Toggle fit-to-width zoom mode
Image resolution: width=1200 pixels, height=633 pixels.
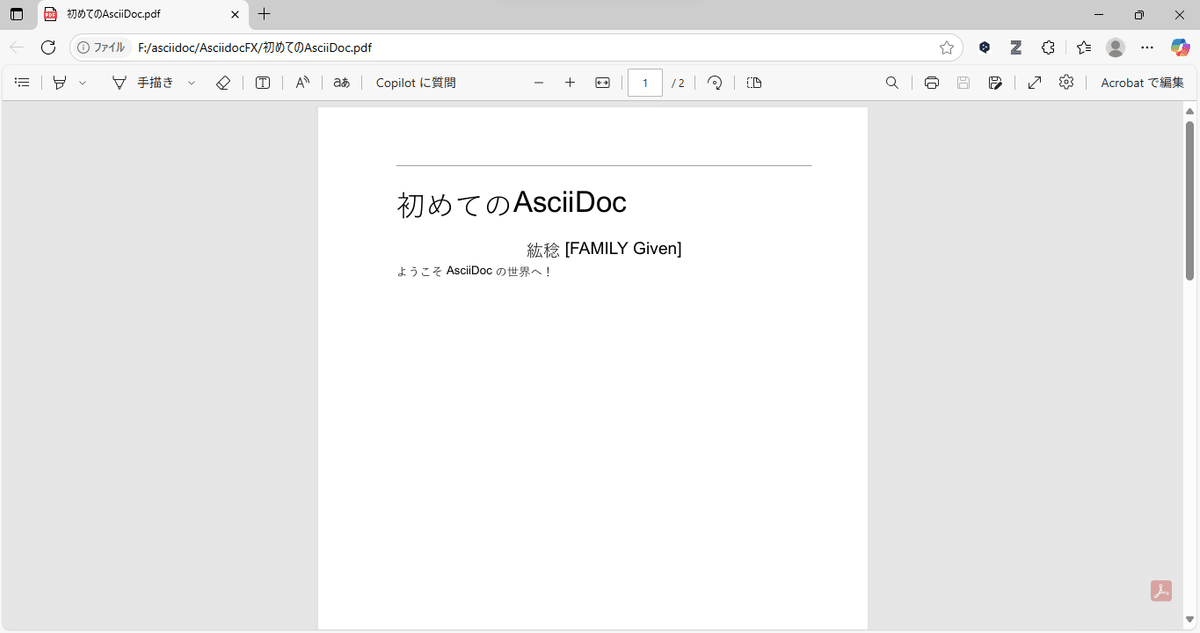click(602, 82)
